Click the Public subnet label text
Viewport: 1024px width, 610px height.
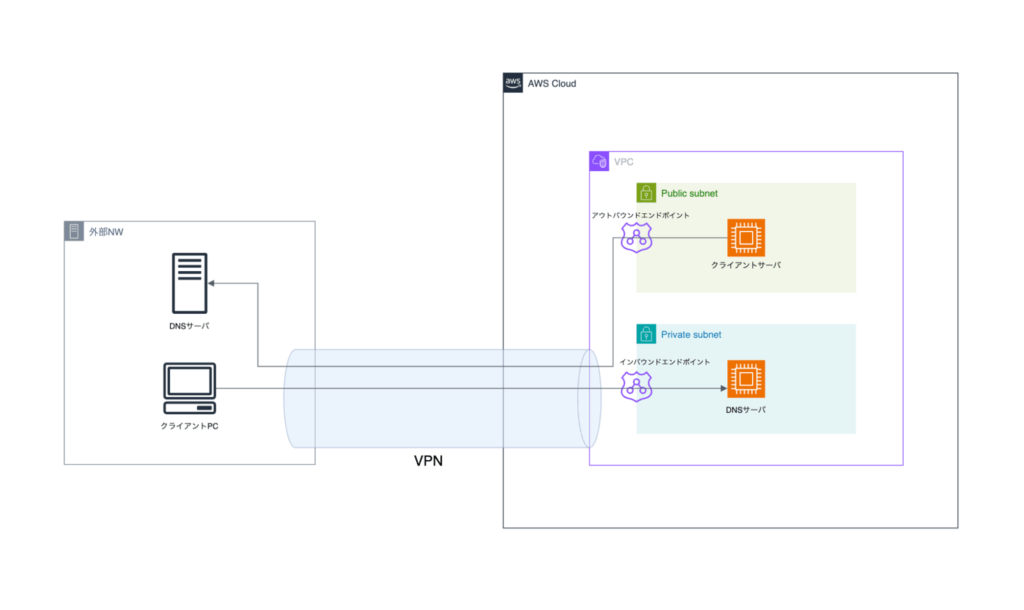tap(689, 193)
